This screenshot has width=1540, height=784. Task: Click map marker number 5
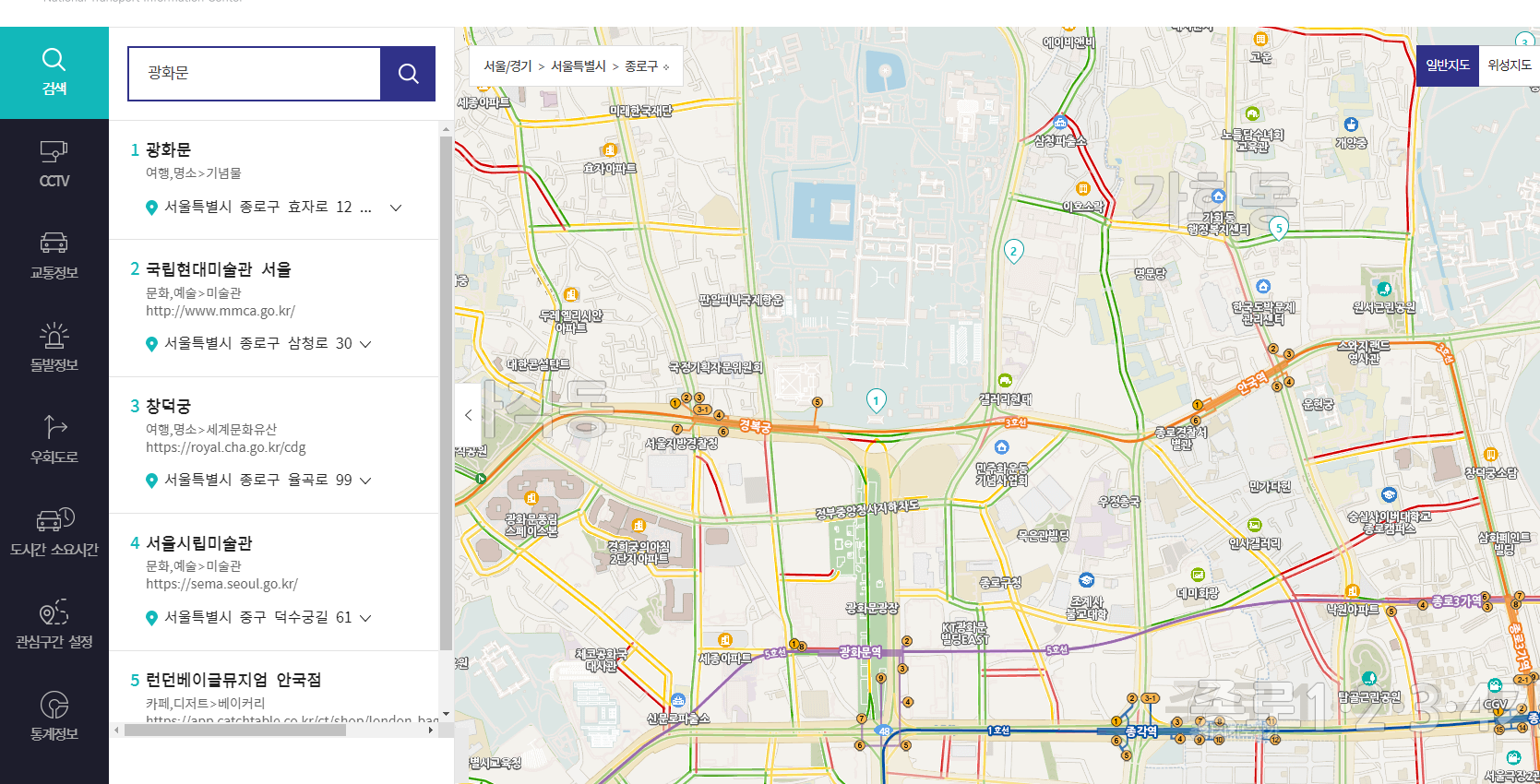click(x=1278, y=228)
